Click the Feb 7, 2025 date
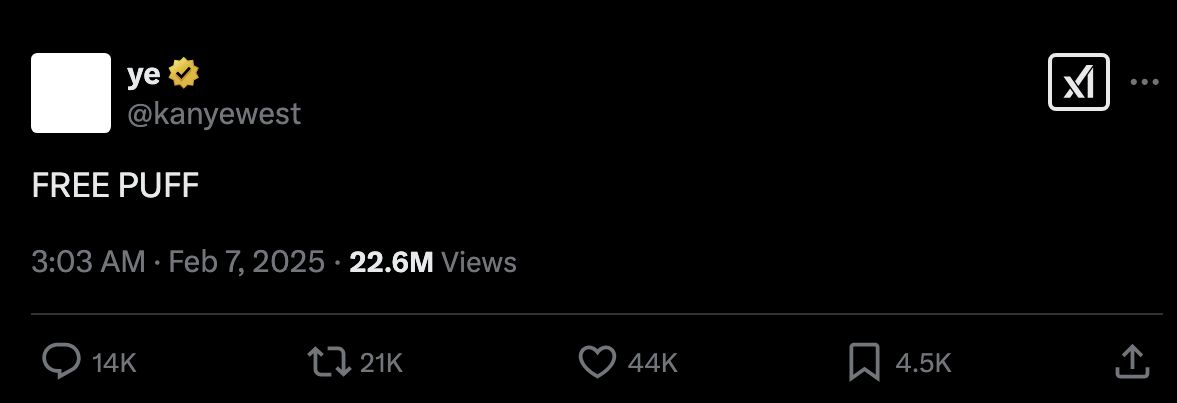The height and width of the screenshot is (403, 1177). (246, 263)
